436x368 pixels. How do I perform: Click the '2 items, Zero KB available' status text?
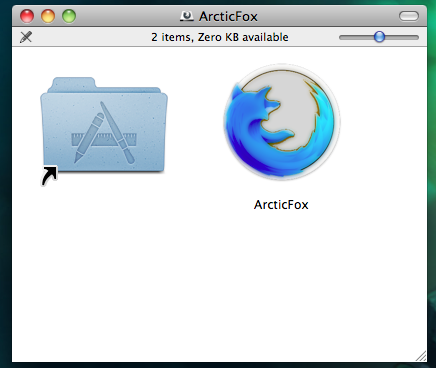(220, 37)
